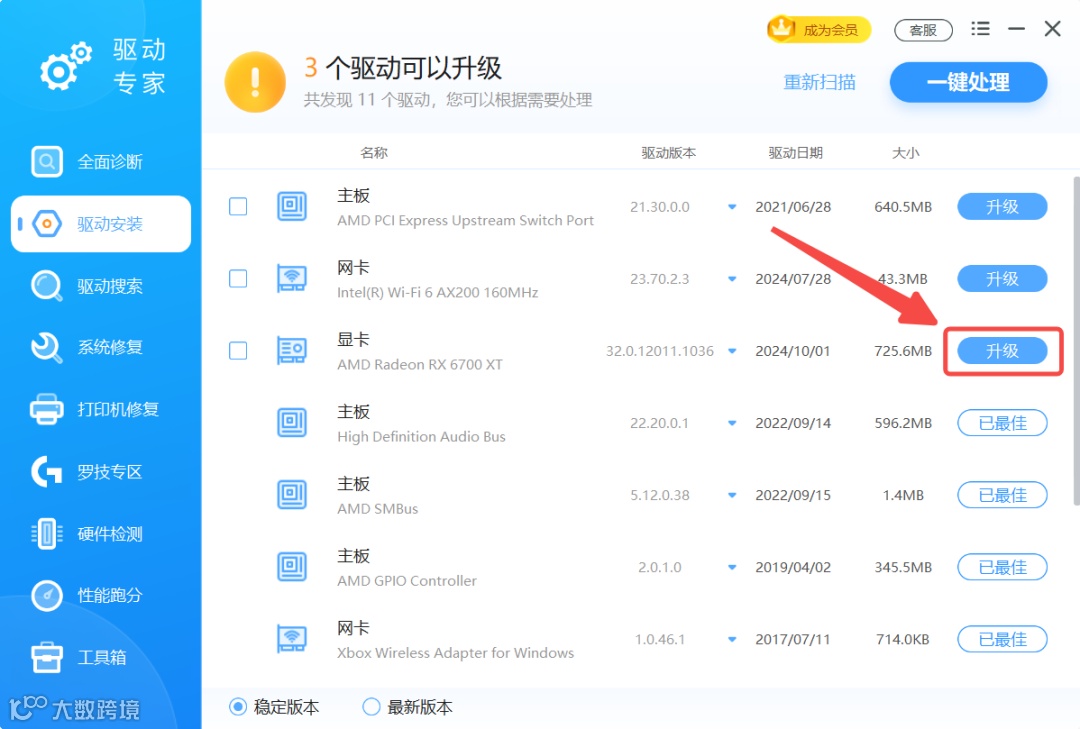Expand version dropdown for 32.0.12011.1036
This screenshot has width=1080, height=729.
tap(732, 351)
